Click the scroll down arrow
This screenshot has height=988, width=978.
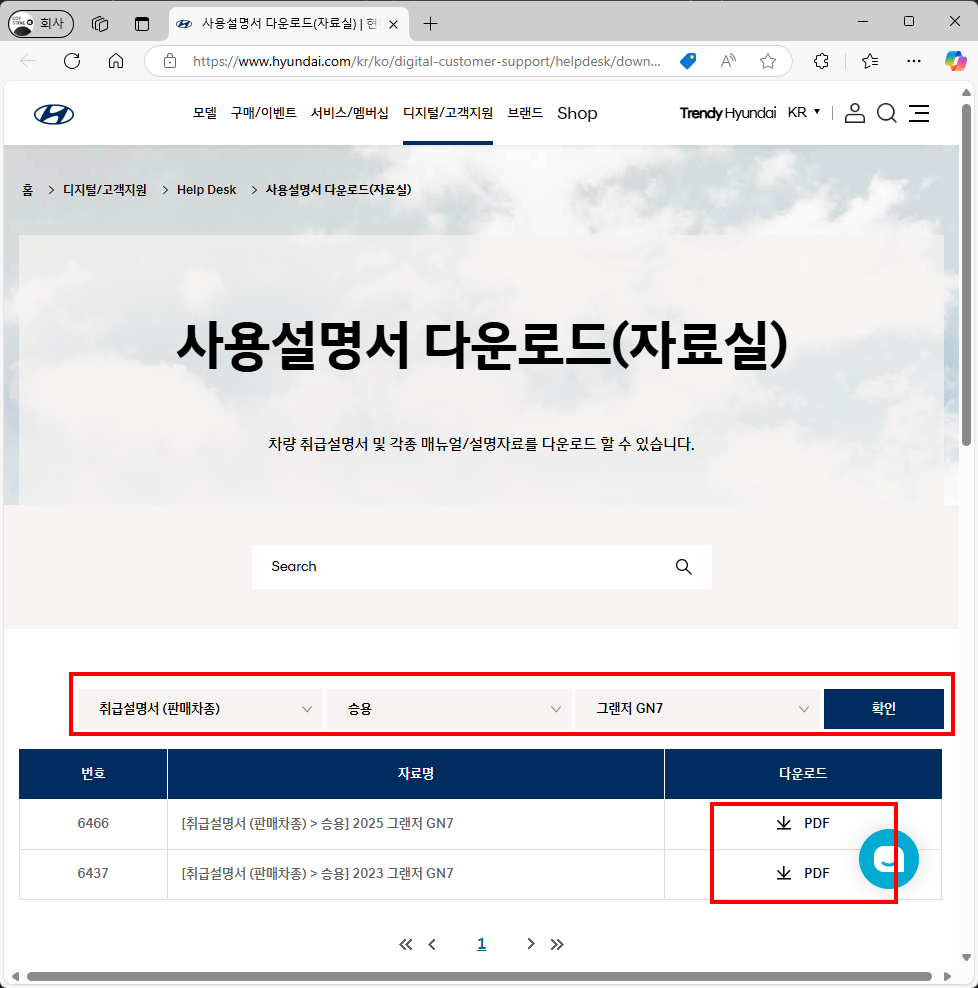pos(967,957)
